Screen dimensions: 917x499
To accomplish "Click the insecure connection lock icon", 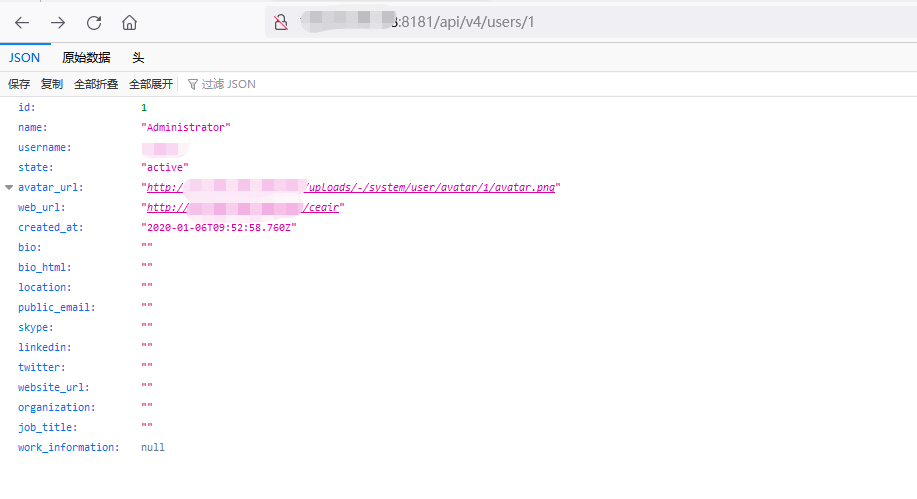I will (x=281, y=22).
